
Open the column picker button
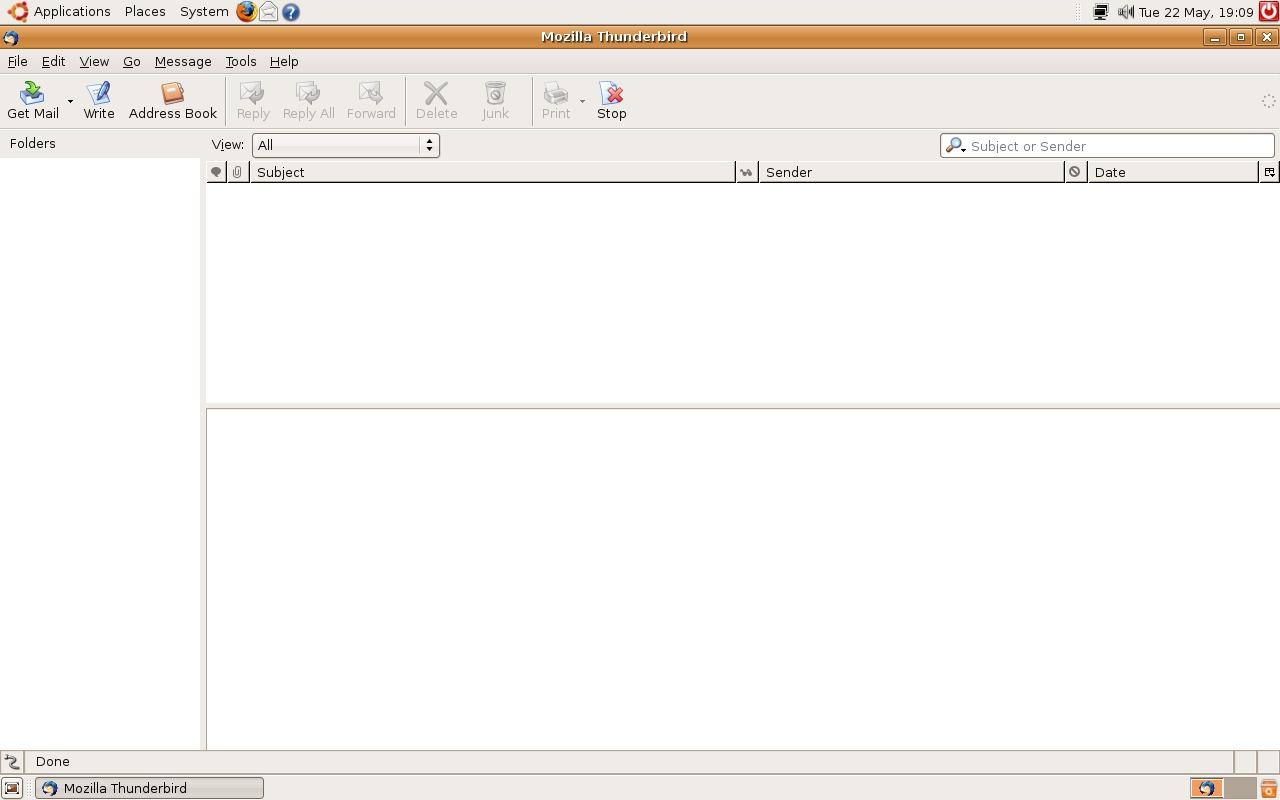pyautogui.click(x=1269, y=172)
